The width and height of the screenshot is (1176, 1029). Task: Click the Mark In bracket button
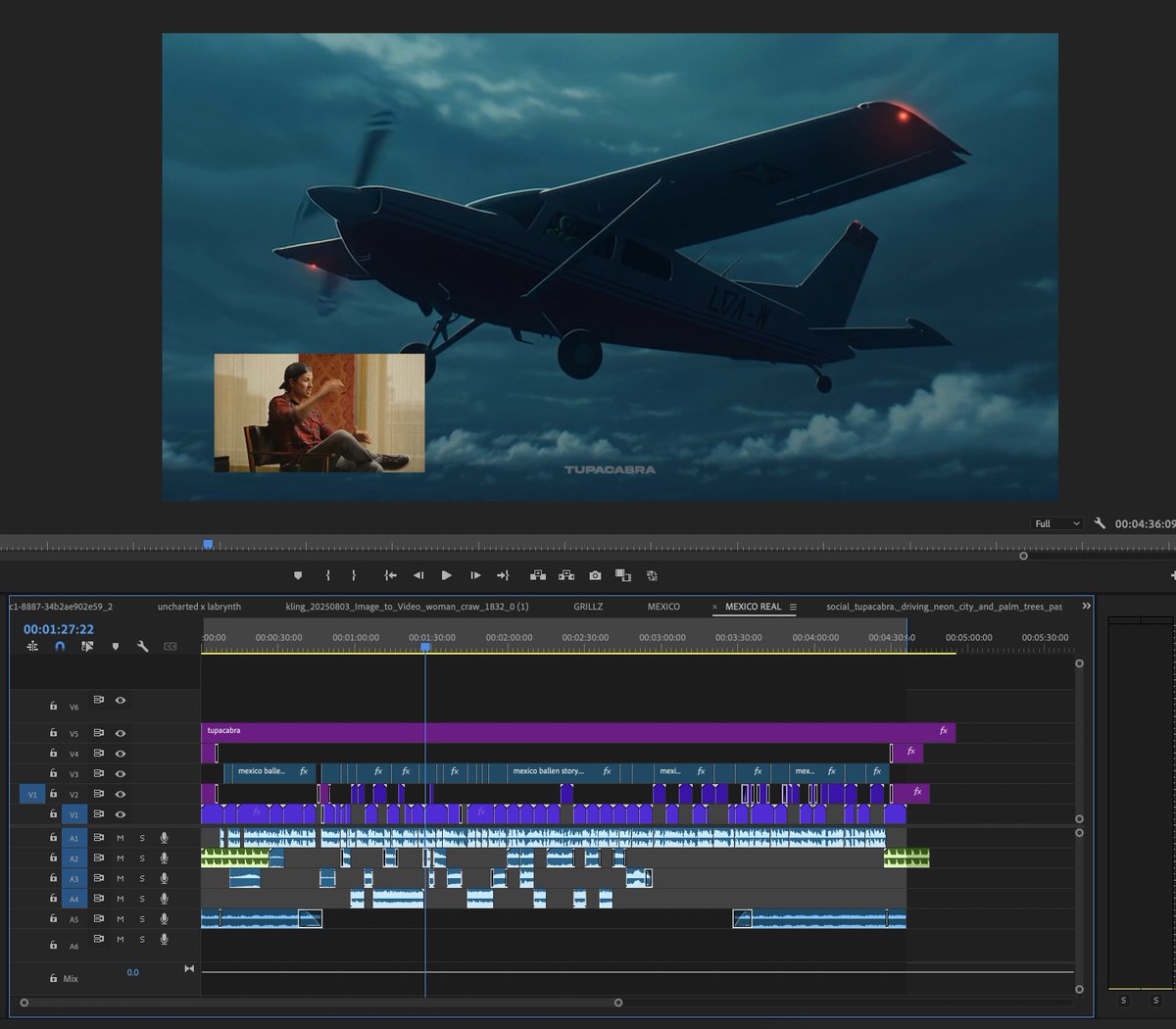click(327, 575)
